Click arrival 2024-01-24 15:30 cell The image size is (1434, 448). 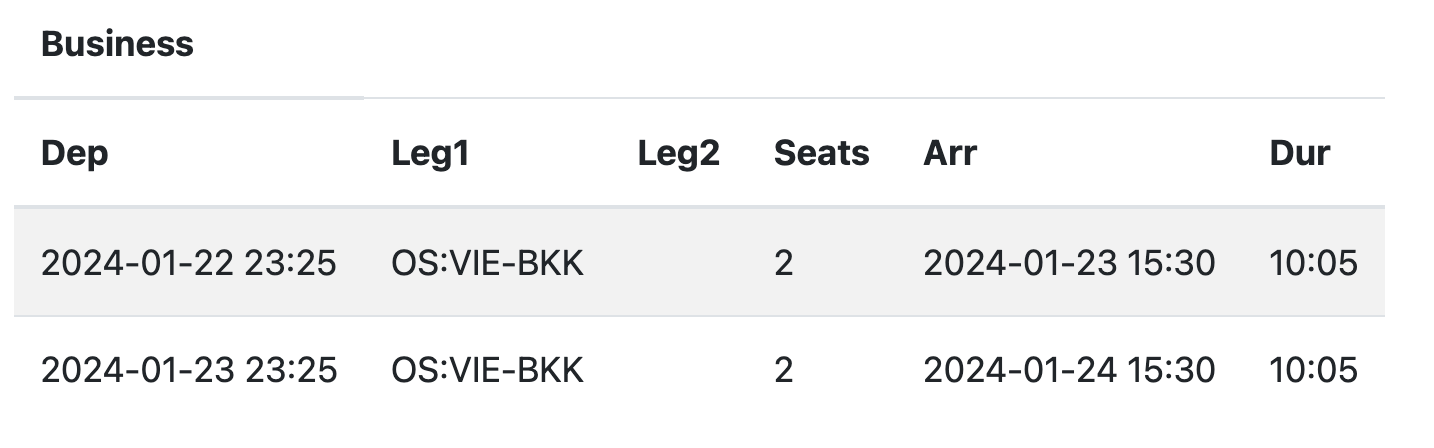1069,371
